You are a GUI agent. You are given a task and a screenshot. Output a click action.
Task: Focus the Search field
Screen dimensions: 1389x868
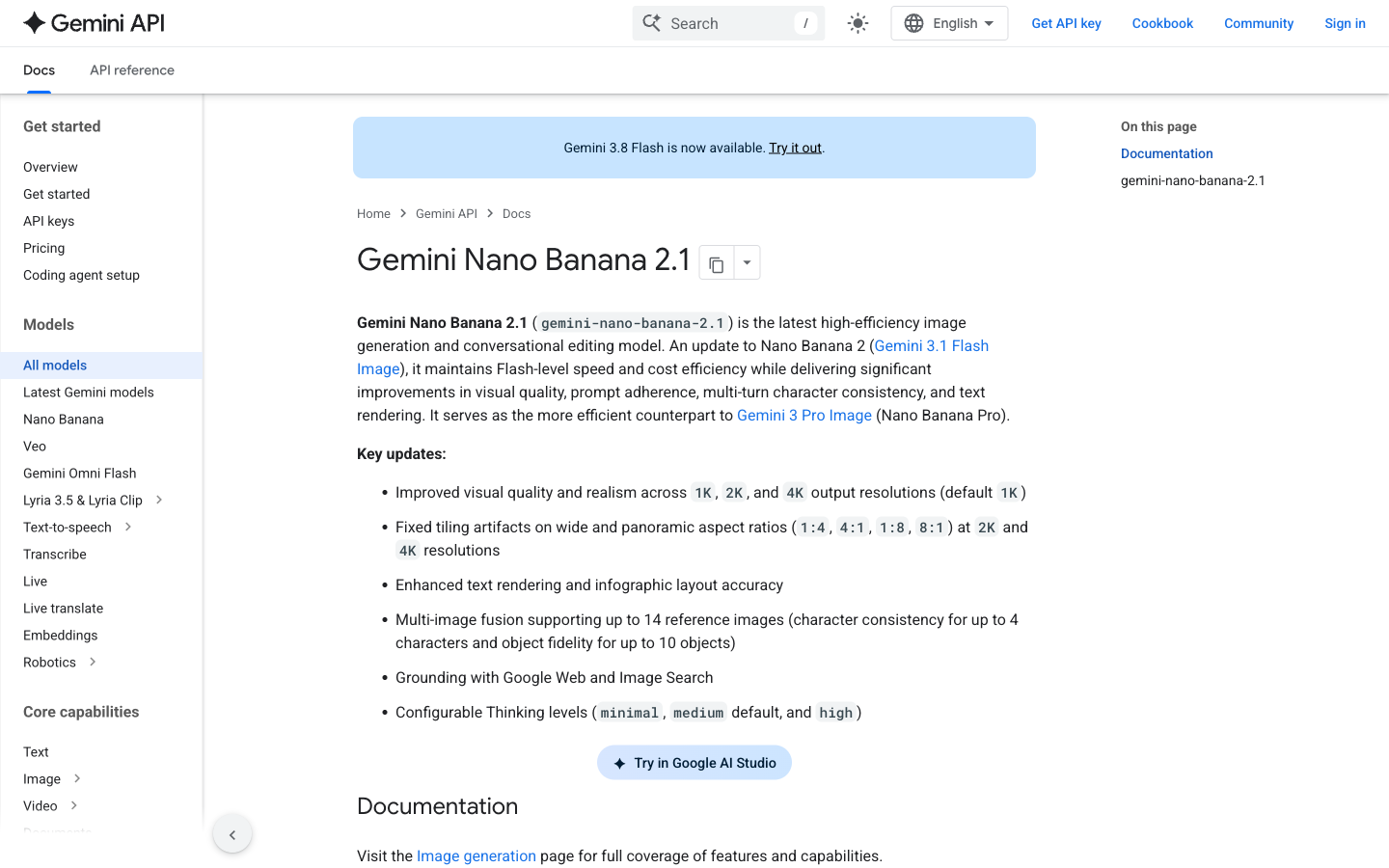[728, 23]
